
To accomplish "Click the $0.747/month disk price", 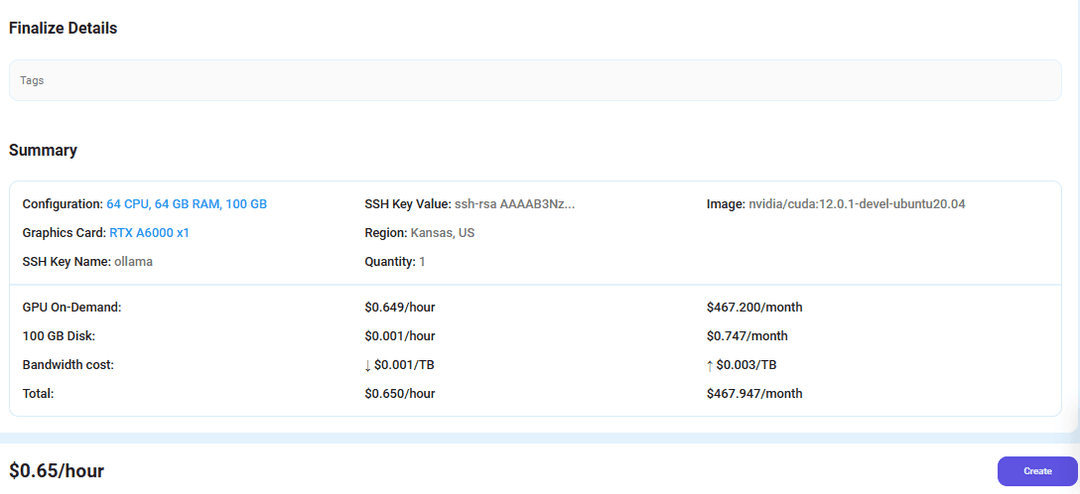I will coord(747,336).
